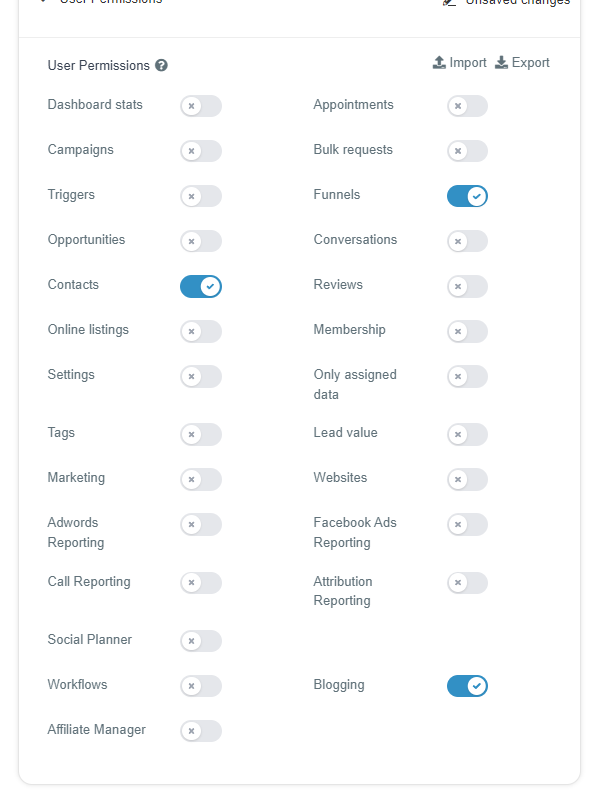Disable the Funnels permission toggle

(467, 196)
